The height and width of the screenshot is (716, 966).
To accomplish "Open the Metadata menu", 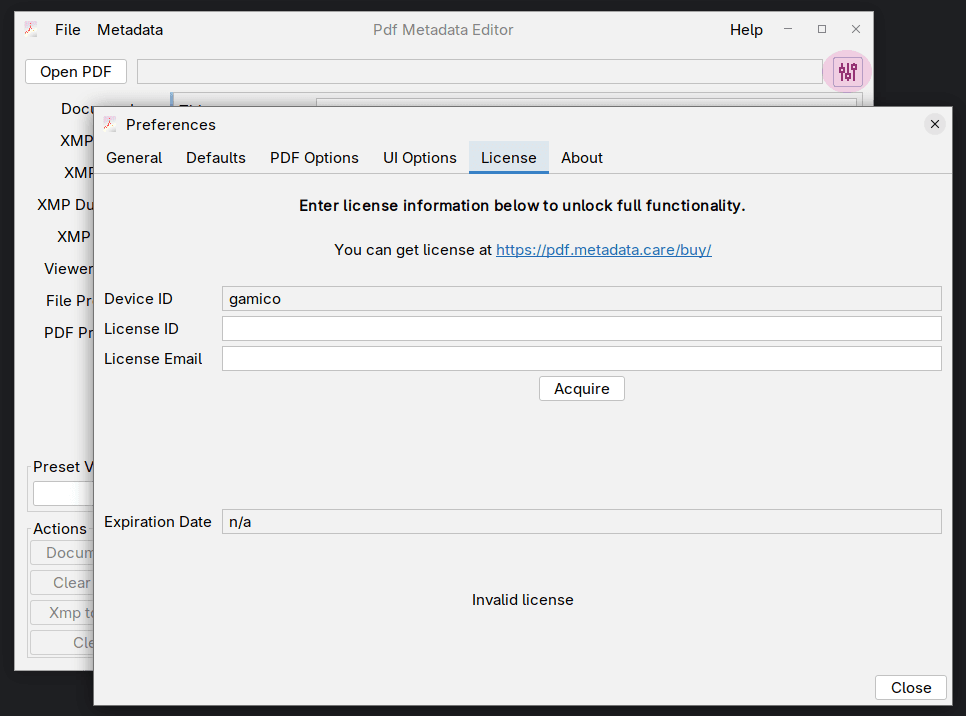I will click(x=129, y=29).
